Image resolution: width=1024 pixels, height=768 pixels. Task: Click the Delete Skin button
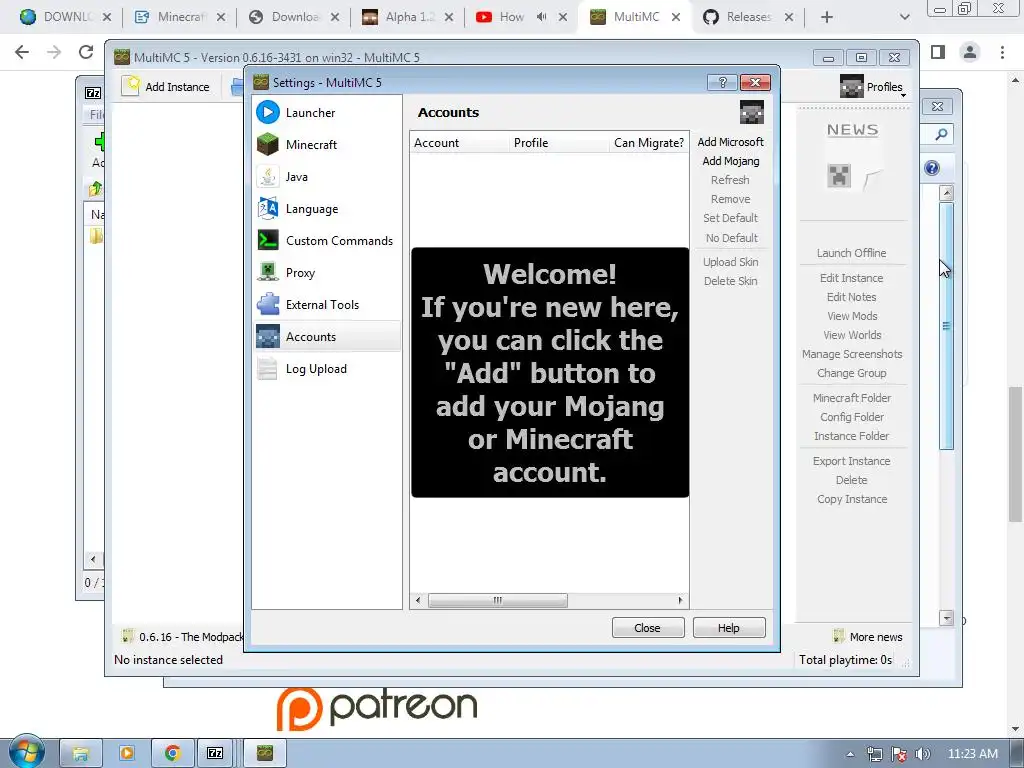pyautogui.click(x=730, y=281)
